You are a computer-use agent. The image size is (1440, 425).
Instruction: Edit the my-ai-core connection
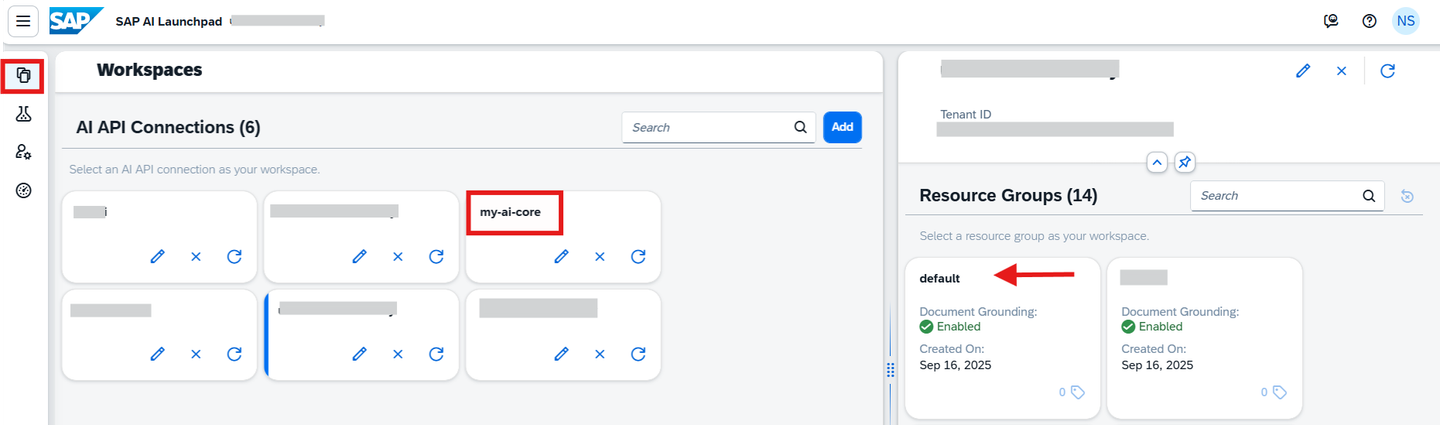point(561,256)
